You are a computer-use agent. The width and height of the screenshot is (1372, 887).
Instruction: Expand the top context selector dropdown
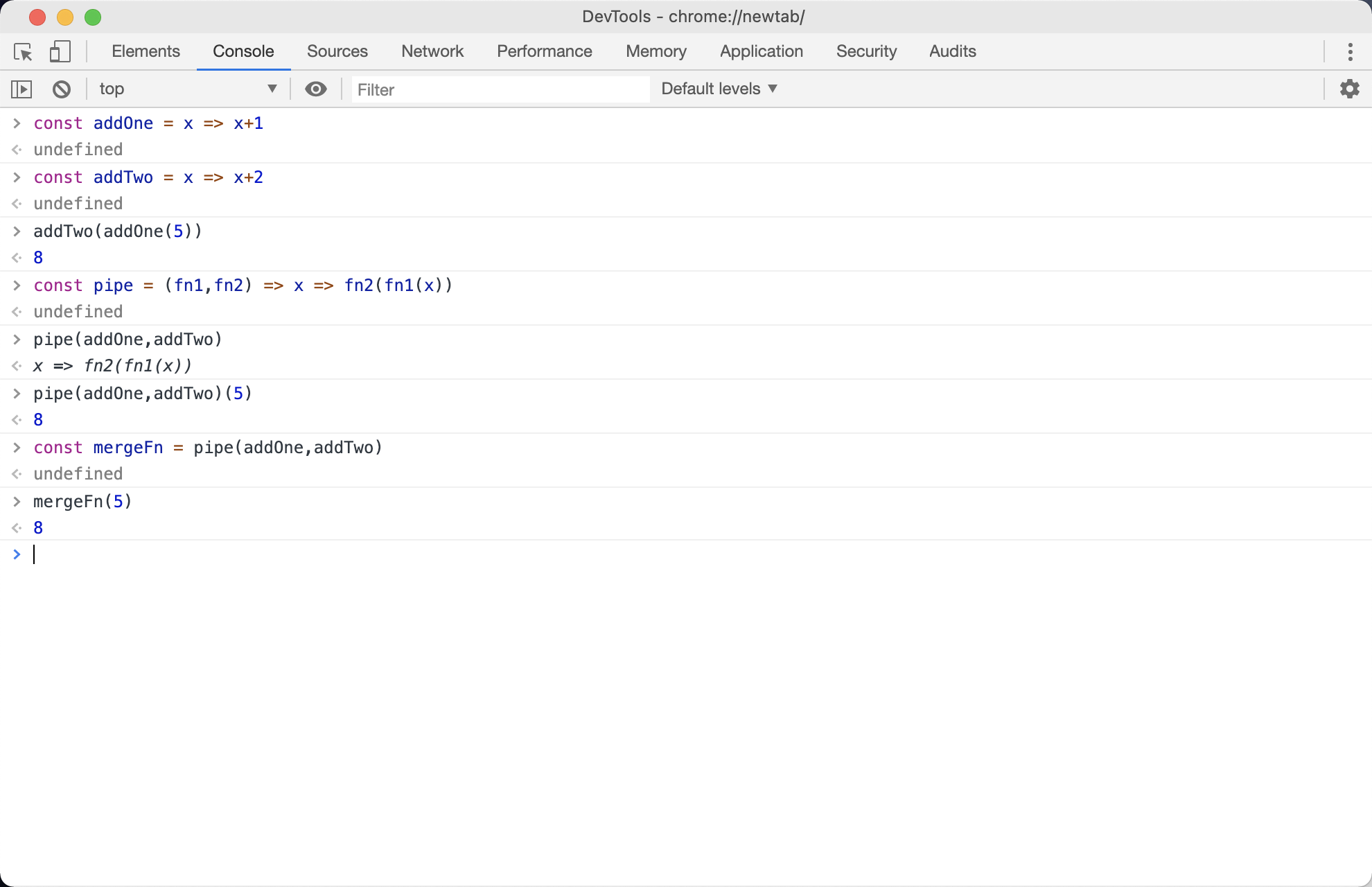point(187,89)
